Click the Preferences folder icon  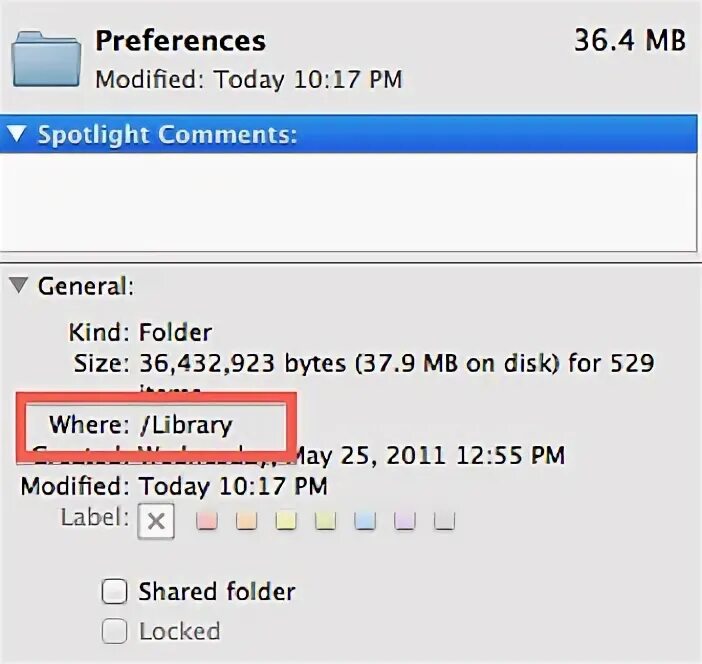point(46,60)
